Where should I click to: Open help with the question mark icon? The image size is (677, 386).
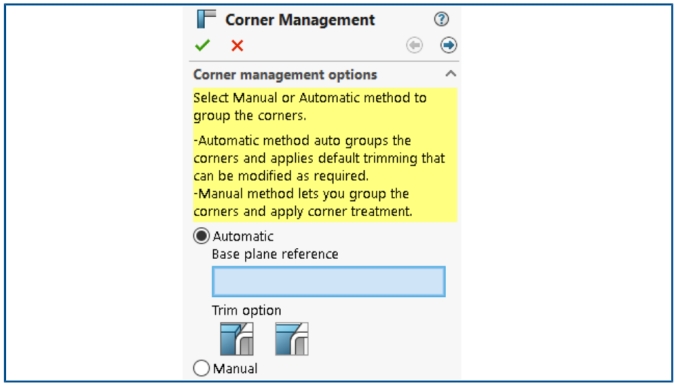click(441, 19)
